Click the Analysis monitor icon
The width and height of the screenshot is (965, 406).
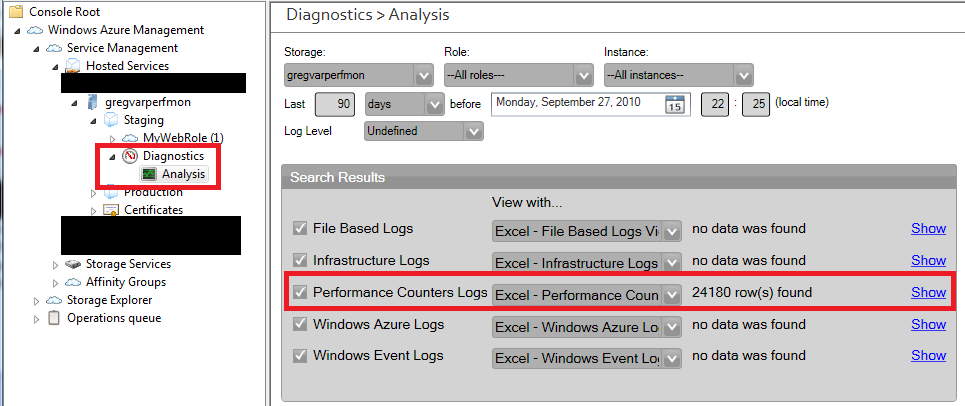tap(150, 175)
